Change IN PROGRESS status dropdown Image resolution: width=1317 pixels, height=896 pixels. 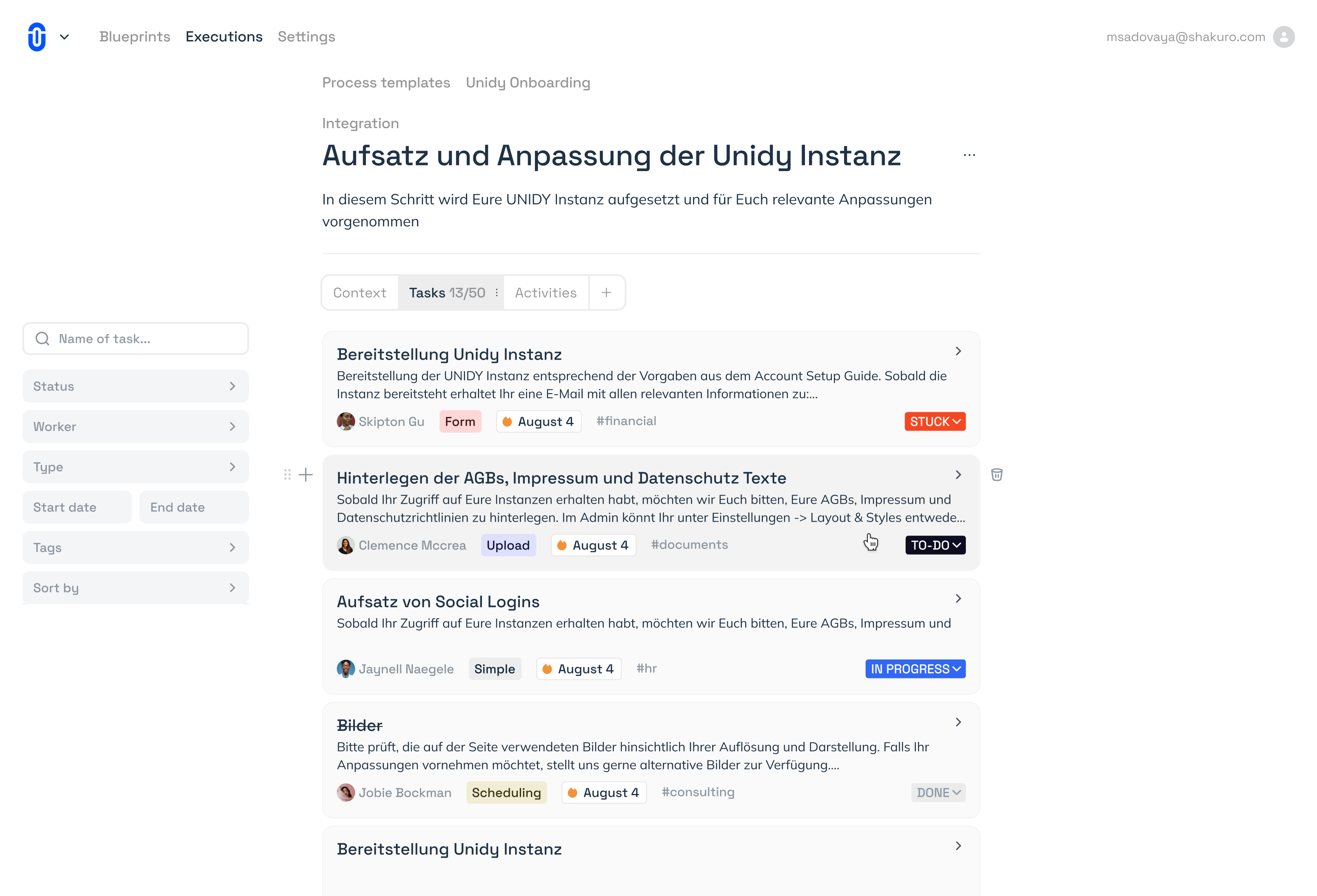915,669
